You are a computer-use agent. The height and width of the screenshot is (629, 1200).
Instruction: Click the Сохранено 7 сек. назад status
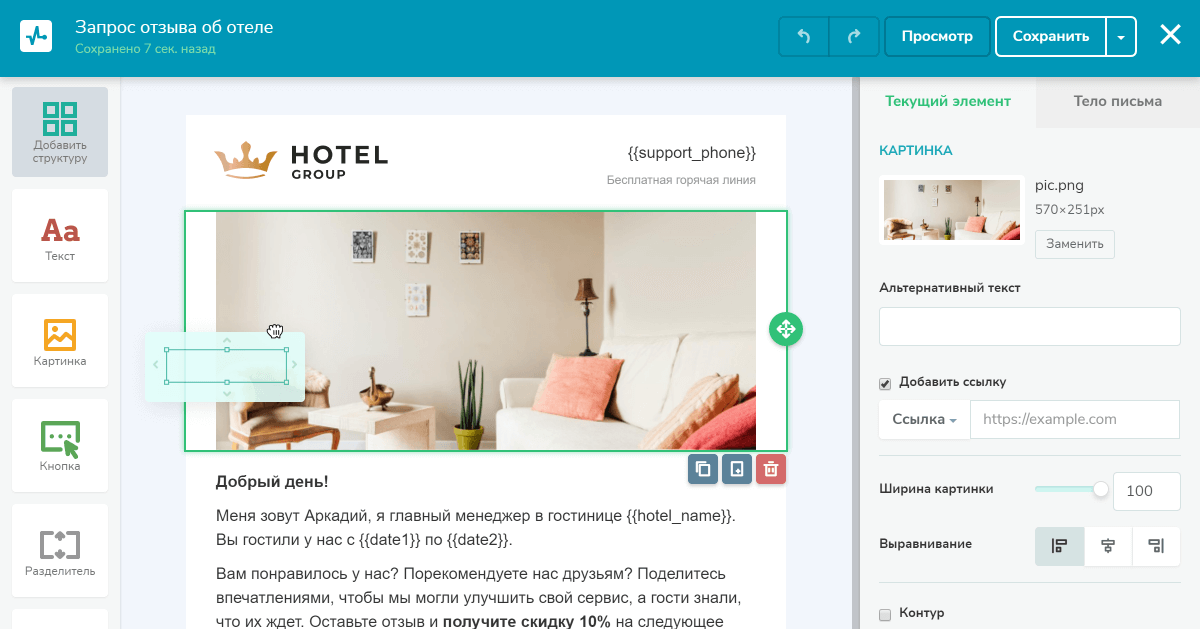(x=145, y=49)
